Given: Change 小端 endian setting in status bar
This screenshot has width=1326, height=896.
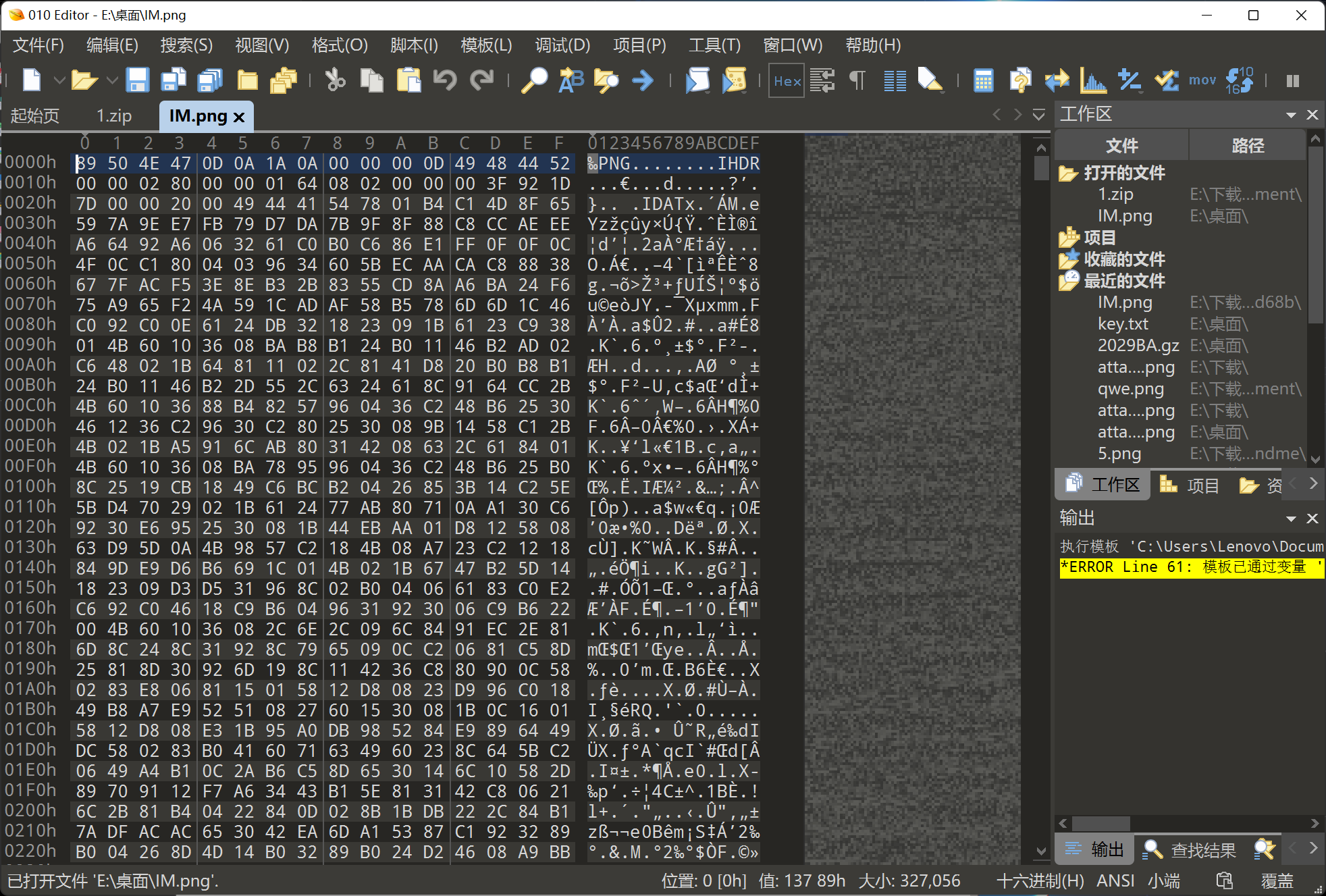Looking at the screenshot, I should [1164, 881].
